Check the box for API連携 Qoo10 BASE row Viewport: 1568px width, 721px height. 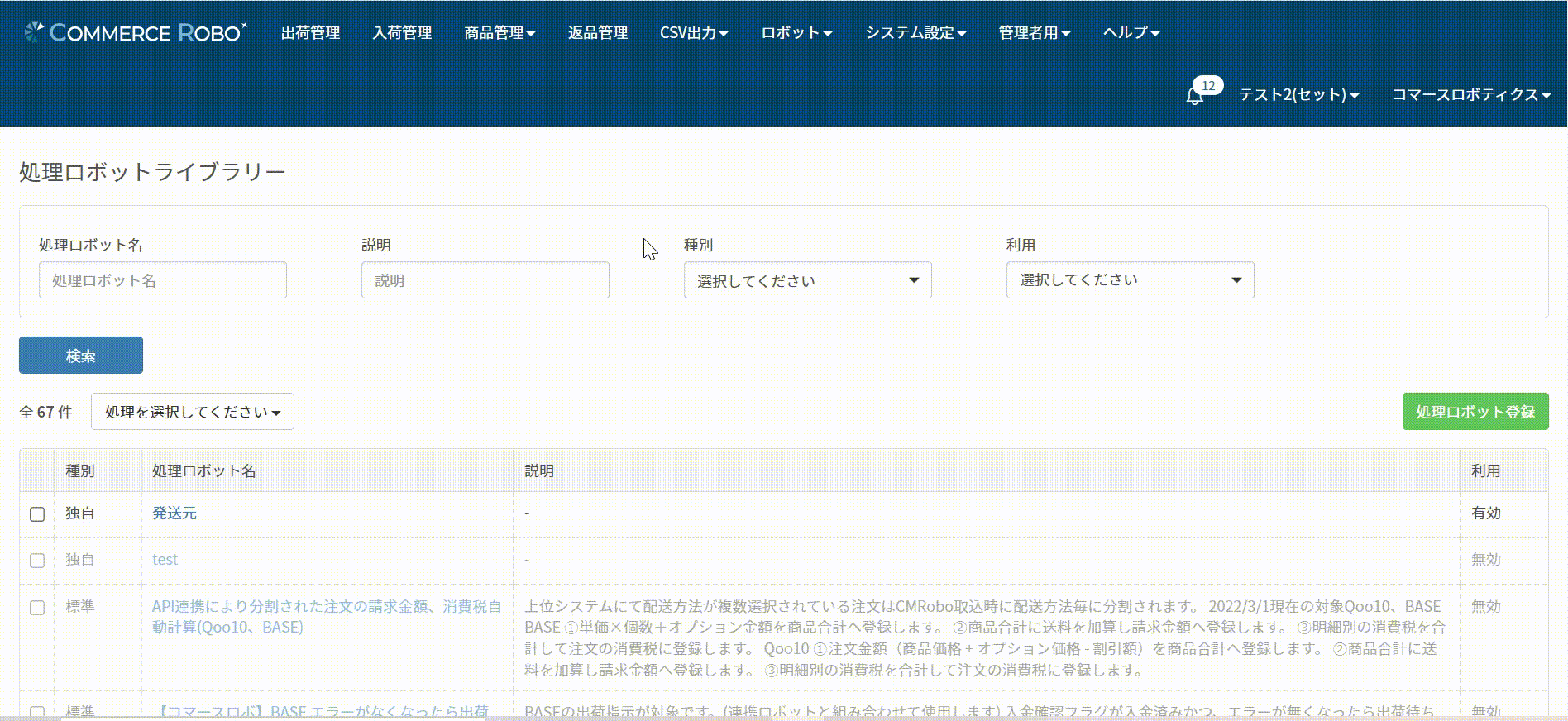(x=37, y=608)
